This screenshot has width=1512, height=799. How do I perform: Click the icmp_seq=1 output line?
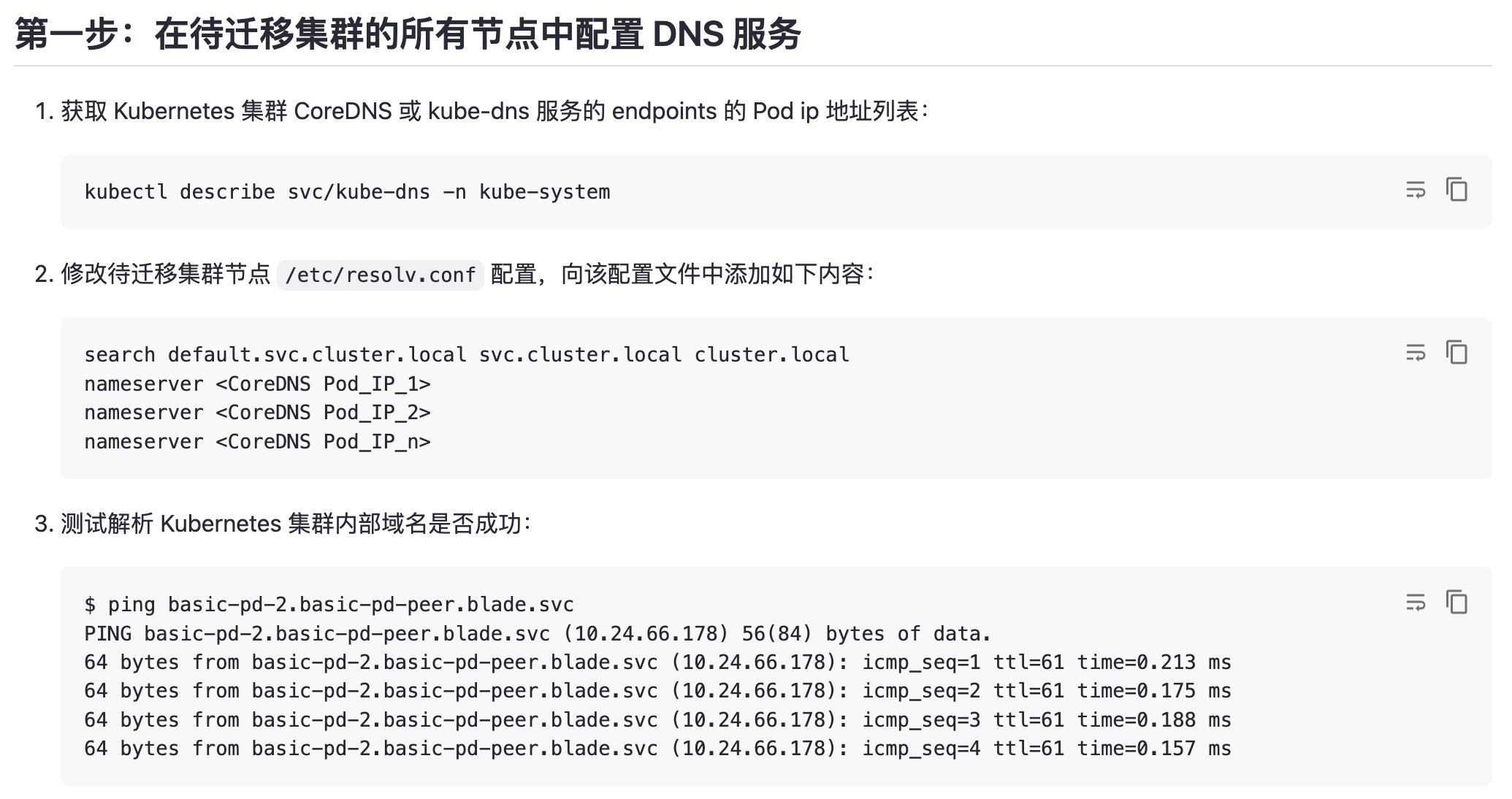pyautogui.click(x=657, y=662)
